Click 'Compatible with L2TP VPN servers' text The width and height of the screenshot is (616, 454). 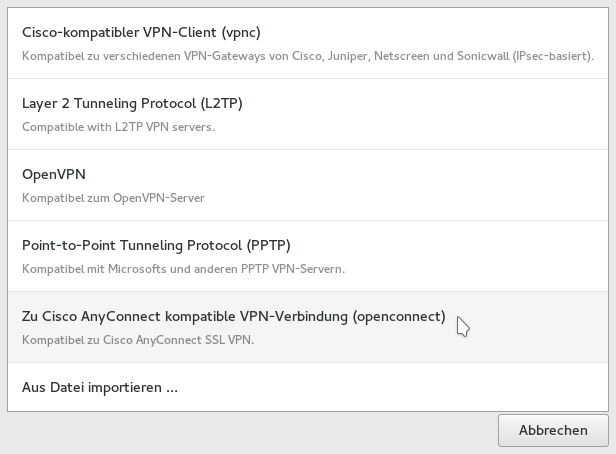tap(118, 127)
